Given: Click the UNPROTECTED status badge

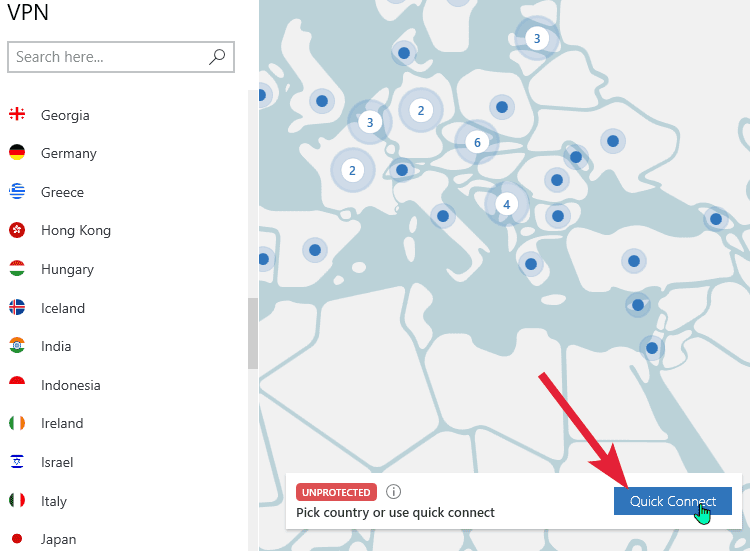Looking at the screenshot, I should (x=336, y=492).
